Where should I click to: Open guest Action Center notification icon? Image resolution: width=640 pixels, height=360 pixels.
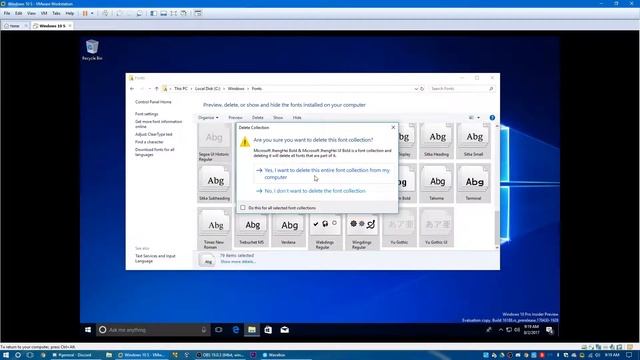click(549, 330)
